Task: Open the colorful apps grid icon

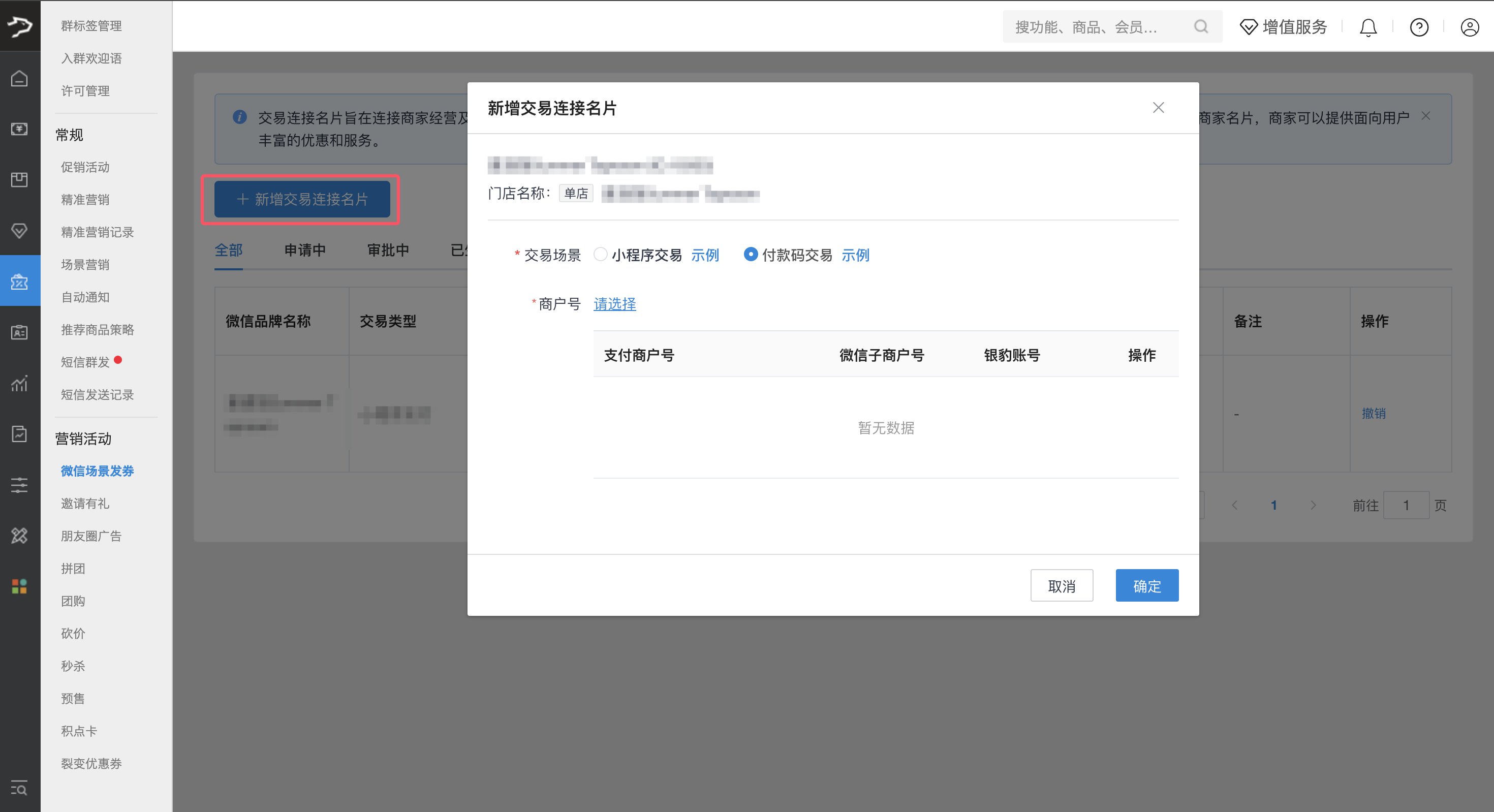Action: 19,586
